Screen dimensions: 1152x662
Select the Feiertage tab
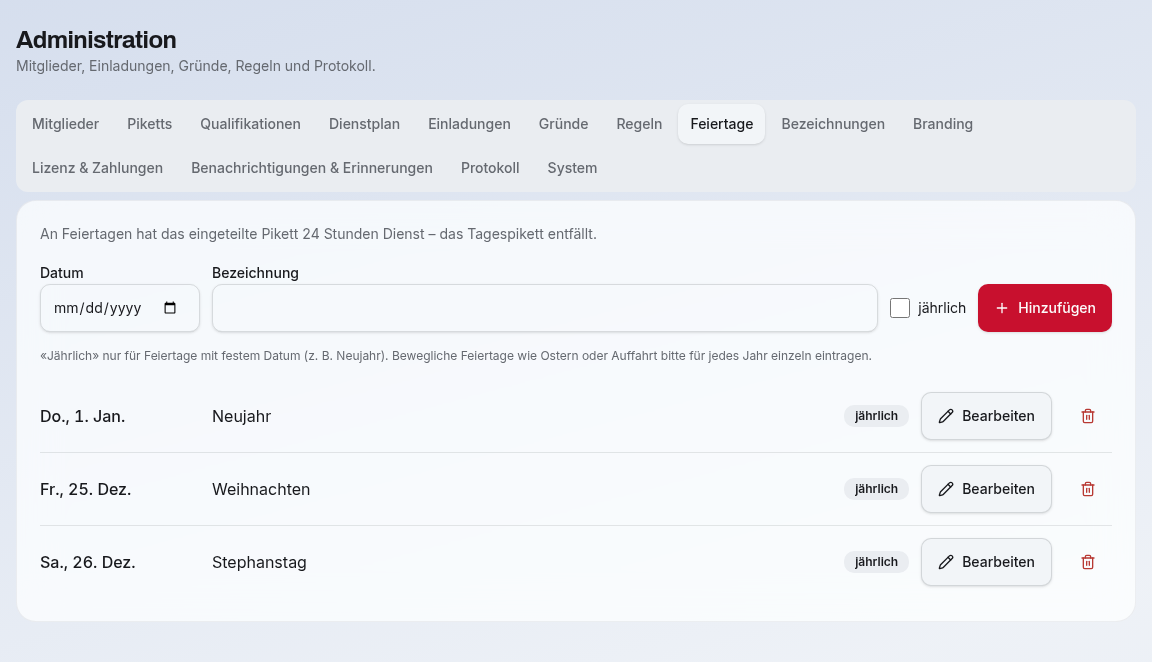(x=721, y=124)
